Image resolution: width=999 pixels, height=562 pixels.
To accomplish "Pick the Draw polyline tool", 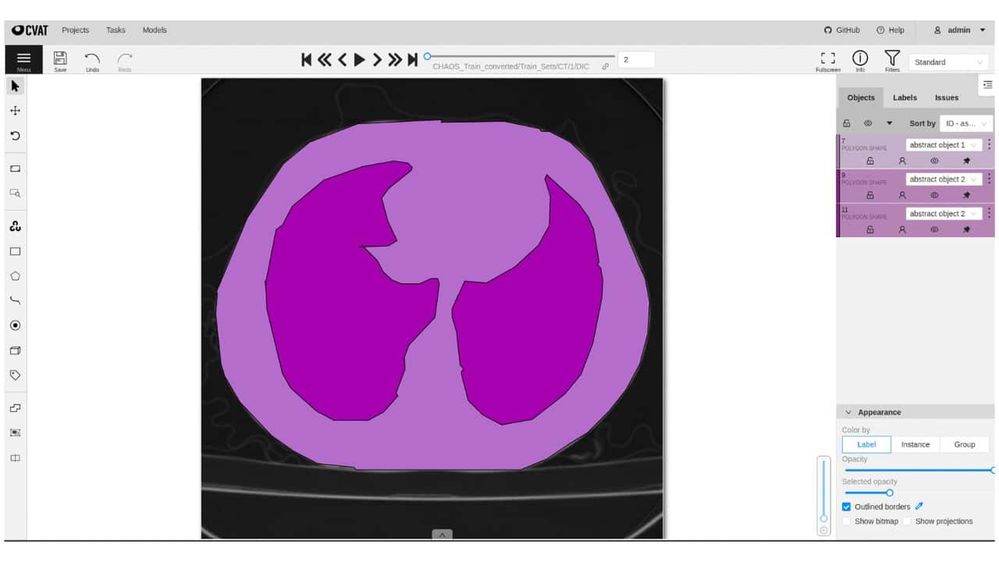I will pyautogui.click(x=15, y=300).
